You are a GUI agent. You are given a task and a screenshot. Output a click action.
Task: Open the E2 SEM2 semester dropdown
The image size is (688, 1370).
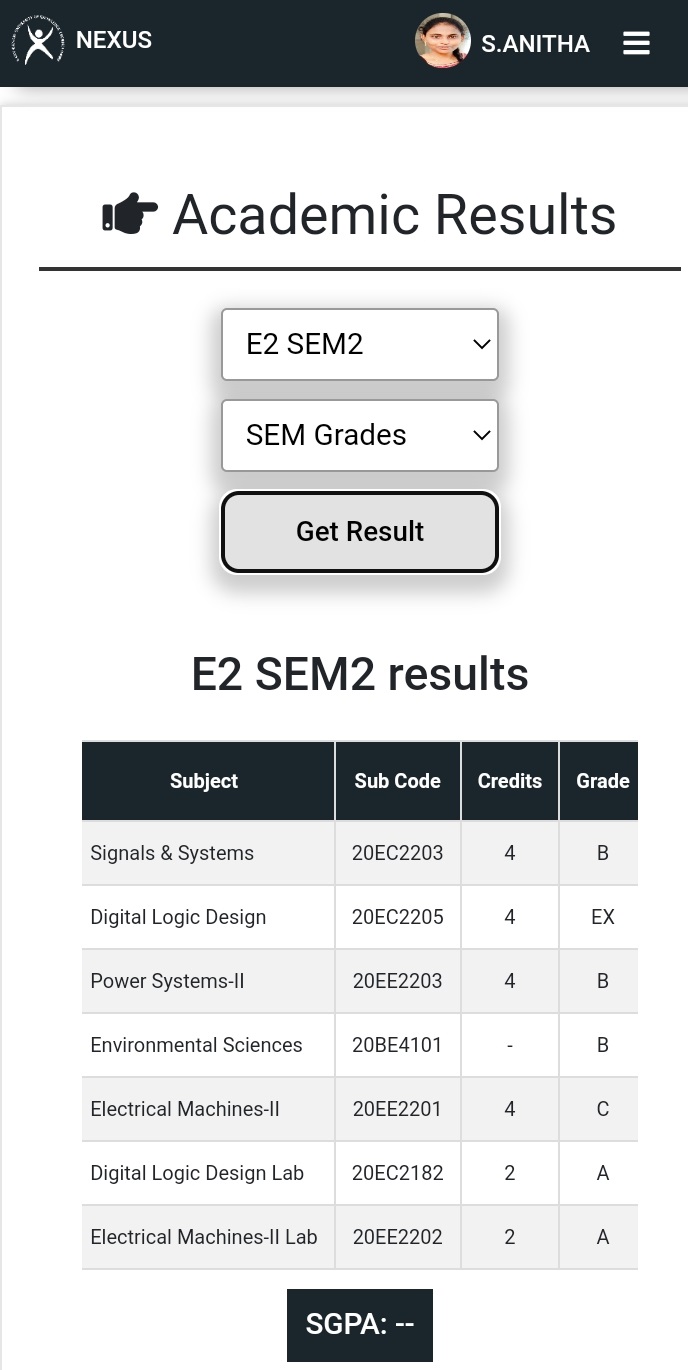360,344
